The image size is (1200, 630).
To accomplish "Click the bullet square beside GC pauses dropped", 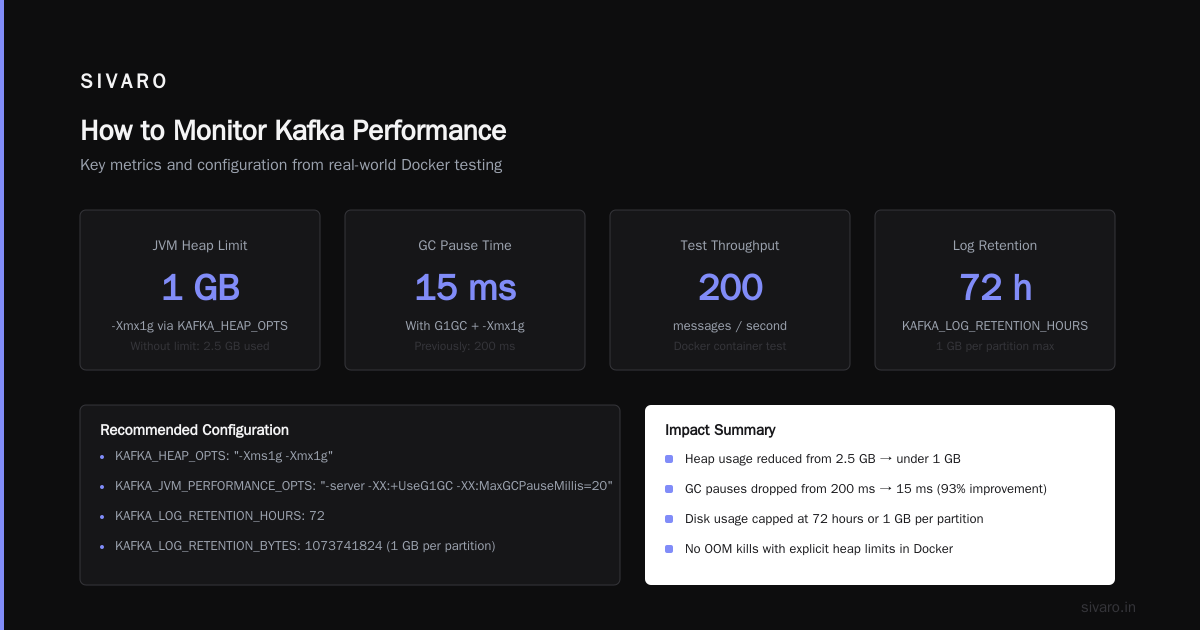I will pyautogui.click(x=669, y=489).
